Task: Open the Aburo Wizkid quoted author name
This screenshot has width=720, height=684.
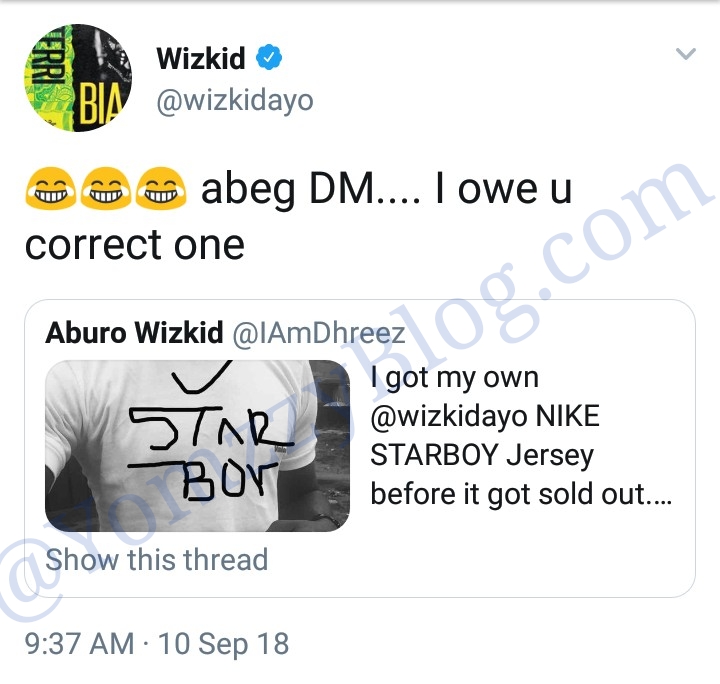Action: click(134, 332)
